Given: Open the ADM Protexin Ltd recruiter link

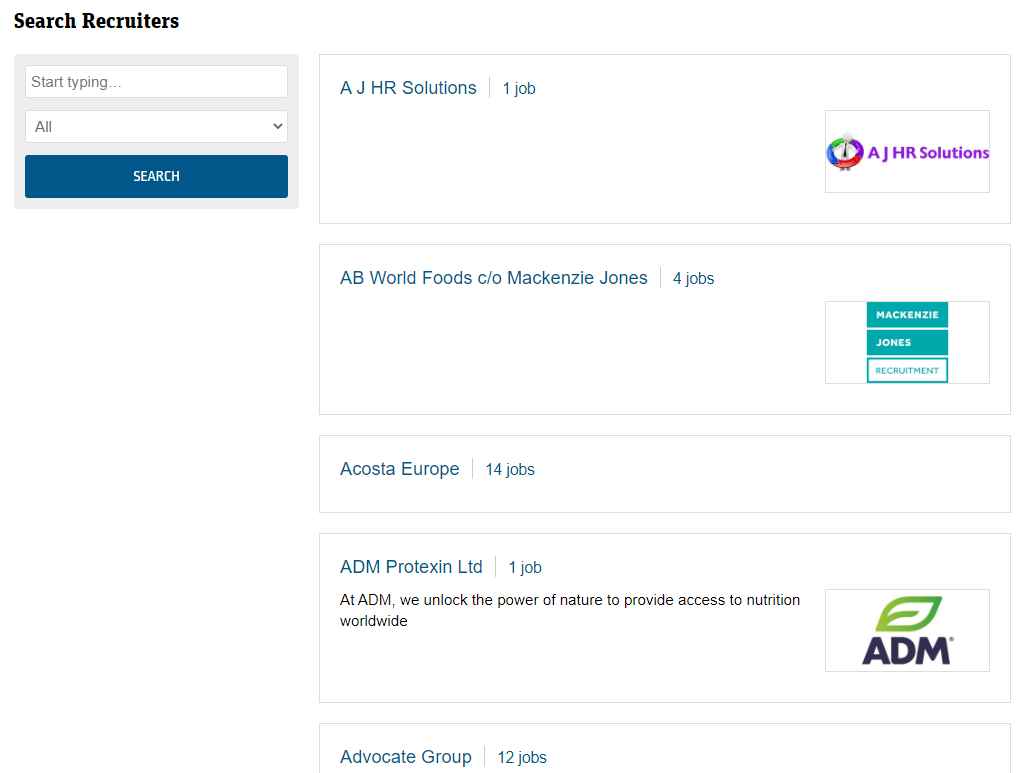Looking at the screenshot, I should tap(411, 567).
